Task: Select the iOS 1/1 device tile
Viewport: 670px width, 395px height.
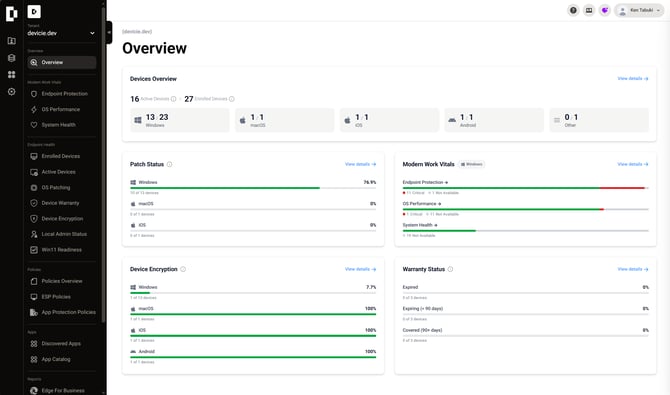Action: click(x=389, y=120)
